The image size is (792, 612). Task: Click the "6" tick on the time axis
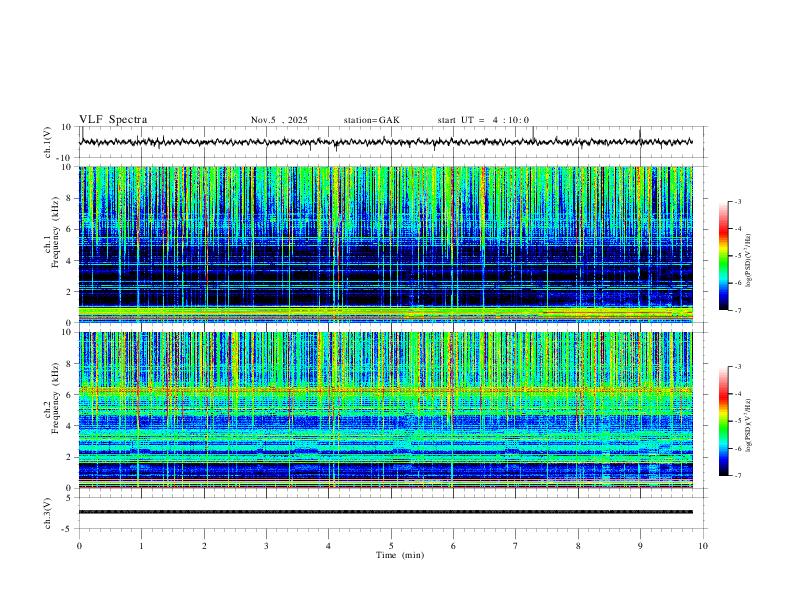click(x=453, y=546)
